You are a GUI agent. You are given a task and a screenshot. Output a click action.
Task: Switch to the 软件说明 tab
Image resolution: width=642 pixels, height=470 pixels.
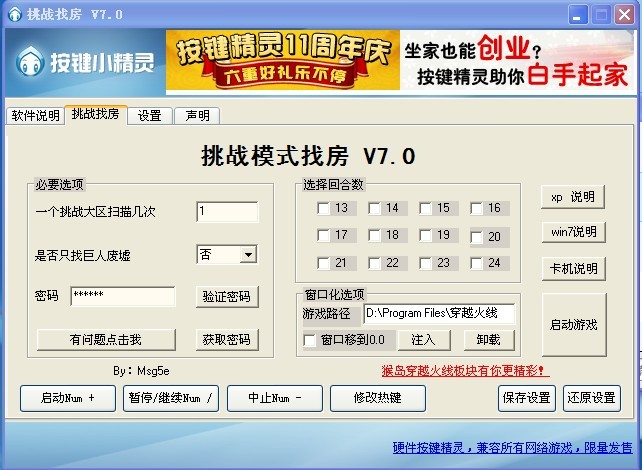tap(36, 115)
